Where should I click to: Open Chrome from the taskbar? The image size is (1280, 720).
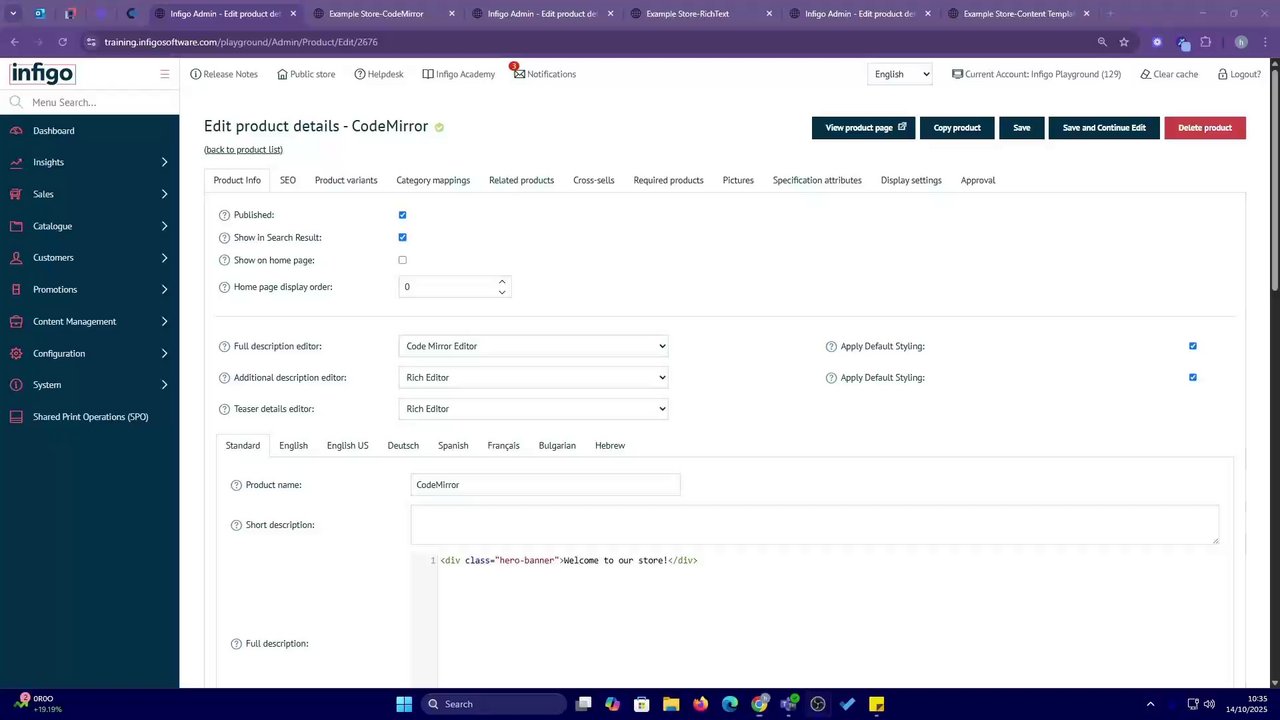coord(759,704)
